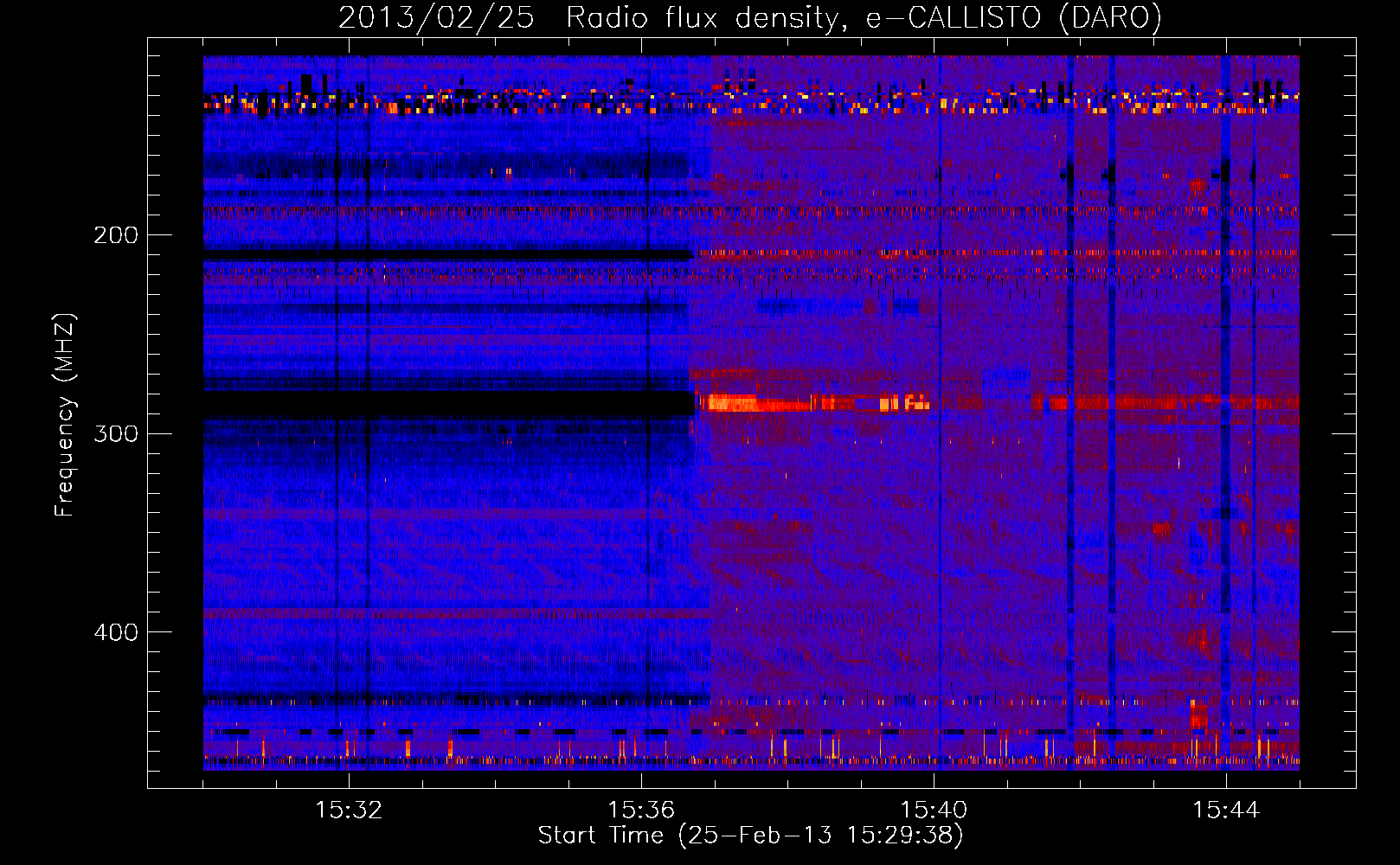Click the 15:40 time tick label

click(934, 811)
